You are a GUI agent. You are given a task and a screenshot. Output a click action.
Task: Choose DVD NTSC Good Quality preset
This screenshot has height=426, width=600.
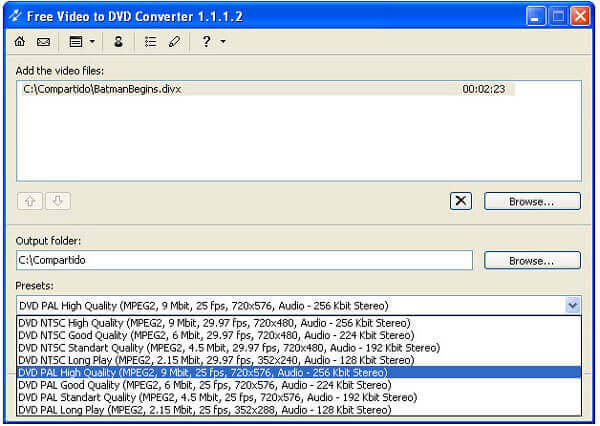(299, 335)
